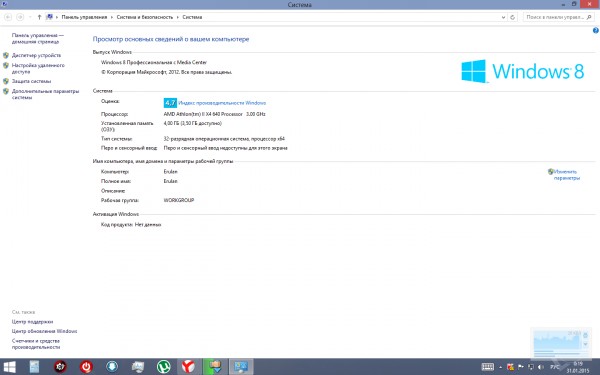Open the help question mark icon
This screenshot has height=375, width=600.
(x=596, y=31)
